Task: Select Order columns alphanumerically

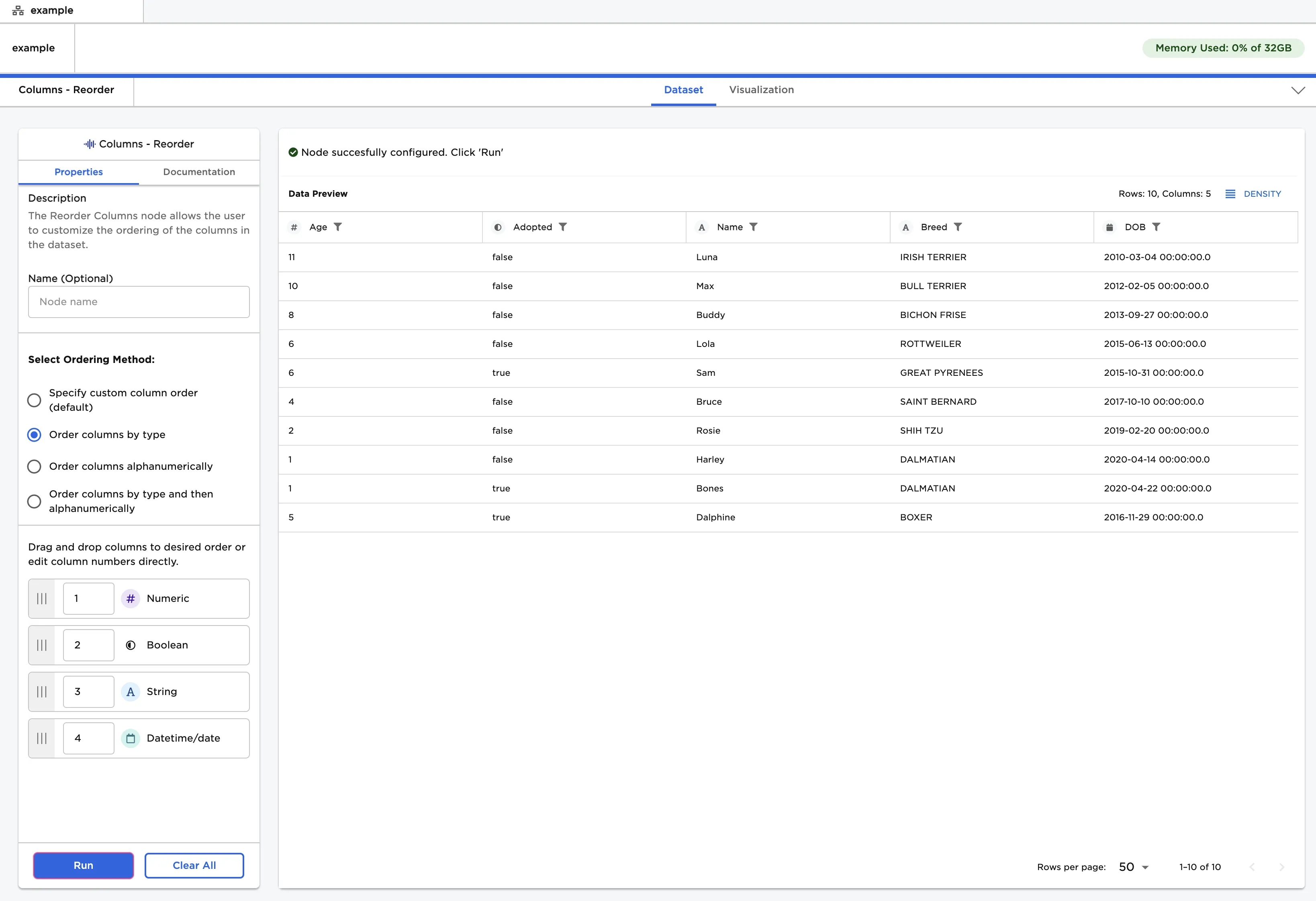Action: (x=35, y=466)
